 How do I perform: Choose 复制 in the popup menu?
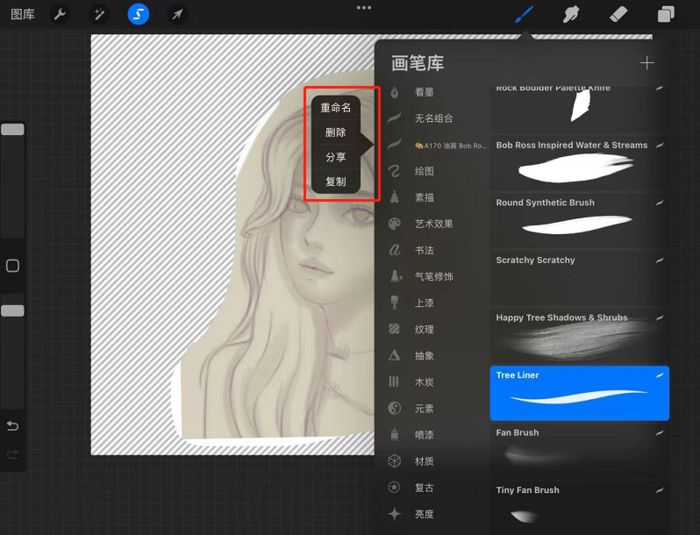(336, 182)
